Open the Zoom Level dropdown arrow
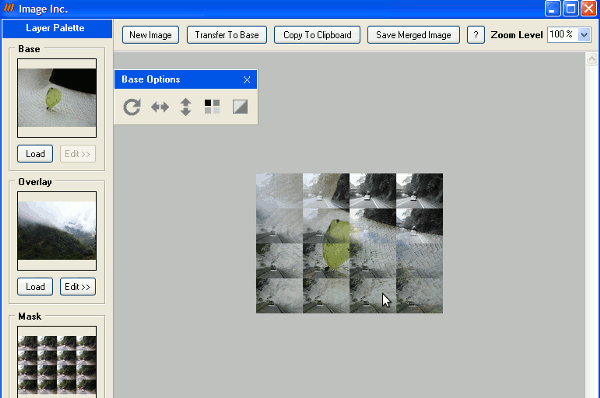Image resolution: width=600 pixels, height=398 pixels. [584, 35]
